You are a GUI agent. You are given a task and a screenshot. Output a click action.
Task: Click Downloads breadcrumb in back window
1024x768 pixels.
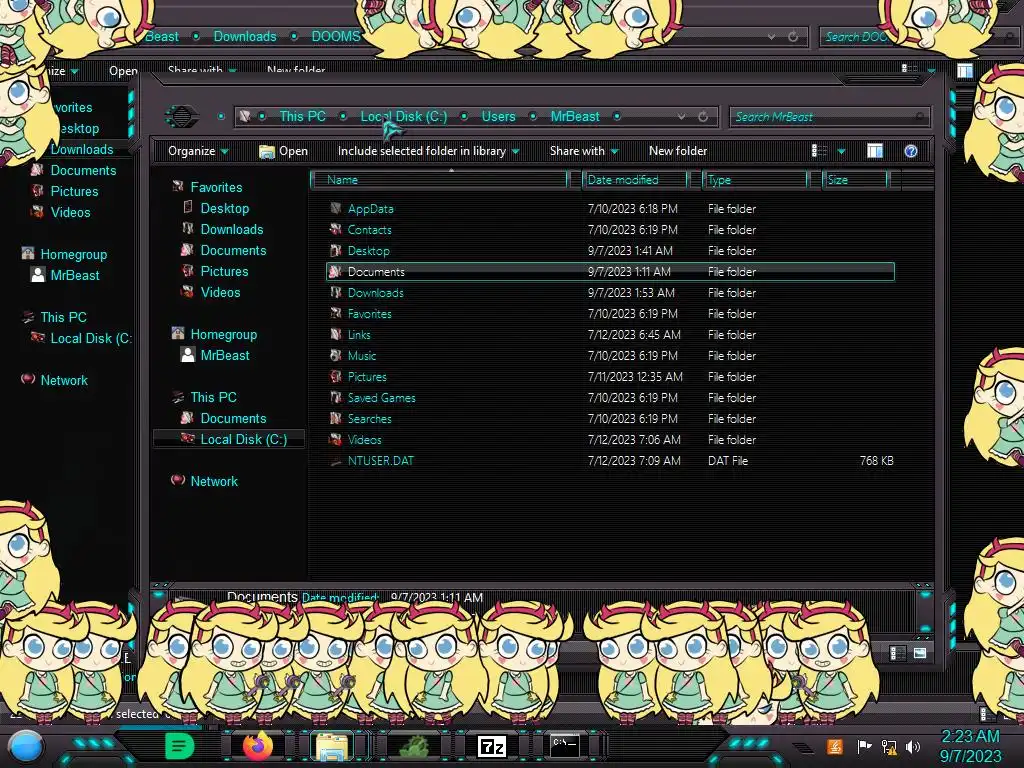pos(245,37)
